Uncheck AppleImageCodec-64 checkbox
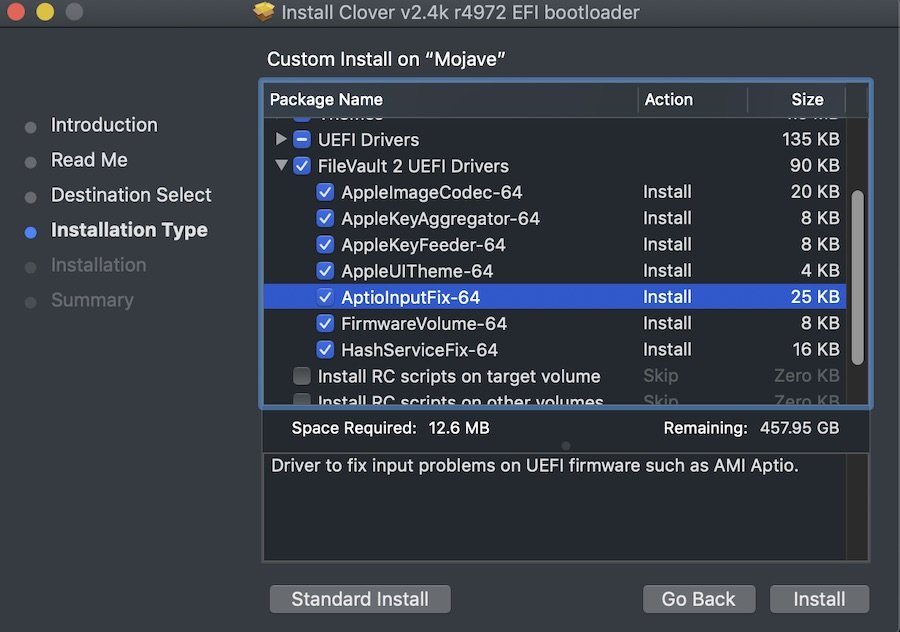 point(325,192)
